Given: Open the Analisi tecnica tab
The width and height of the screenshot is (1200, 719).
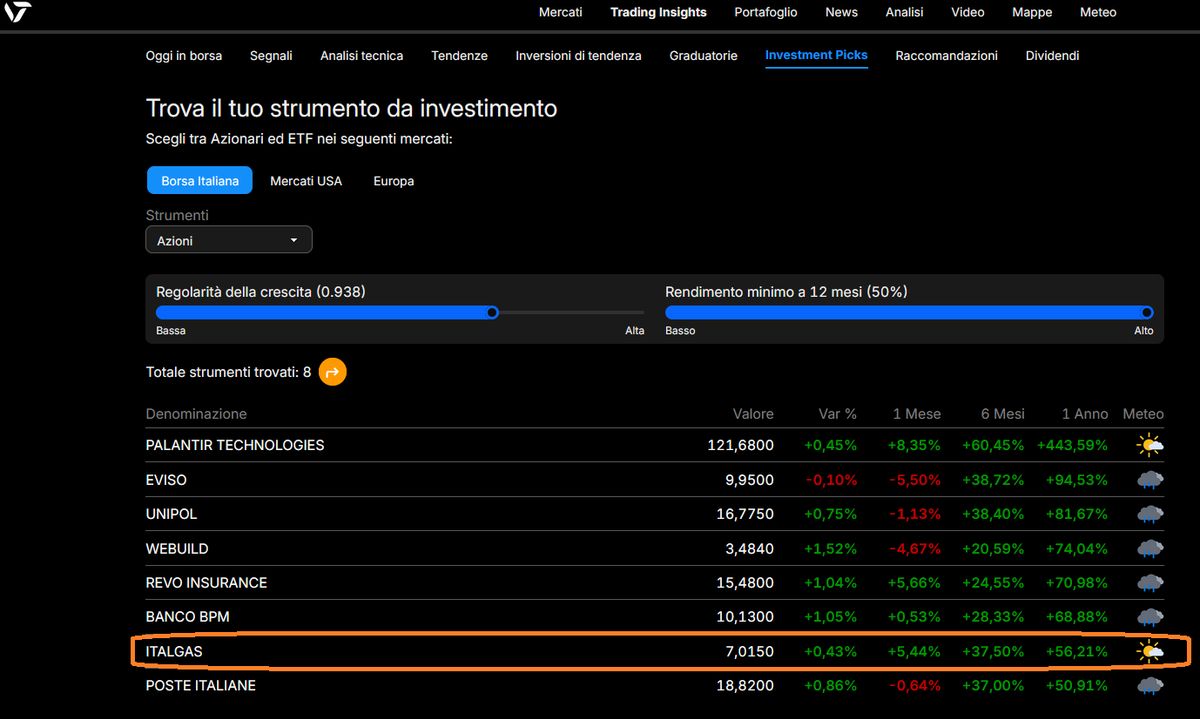Looking at the screenshot, I should [x=362, y=56].
